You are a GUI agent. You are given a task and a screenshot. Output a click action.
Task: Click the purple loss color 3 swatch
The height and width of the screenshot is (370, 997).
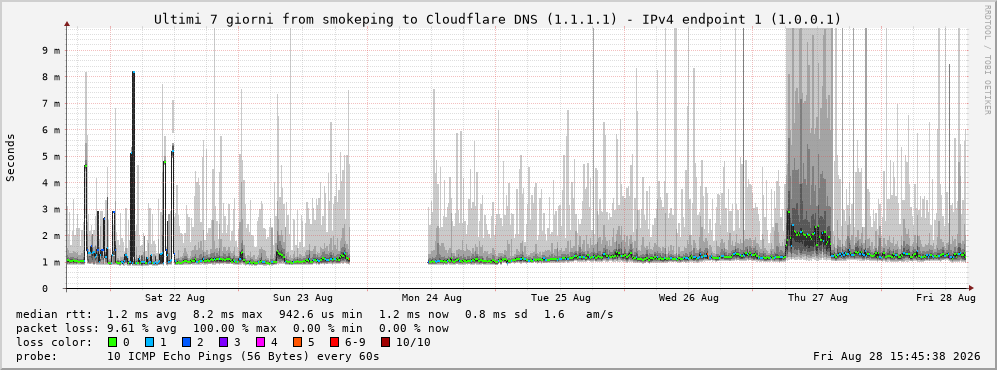[x=223, y=343]
